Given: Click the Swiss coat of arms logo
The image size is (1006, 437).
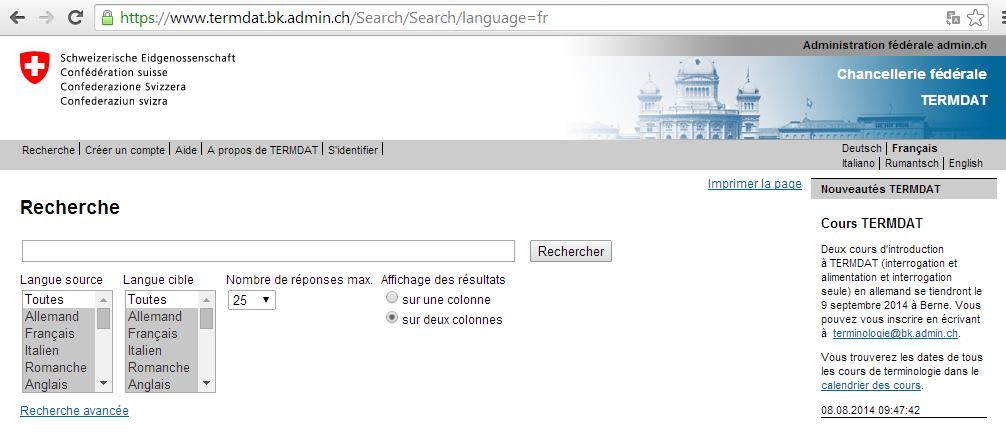Looking at the screenshot, I should (x=35, y=67).
